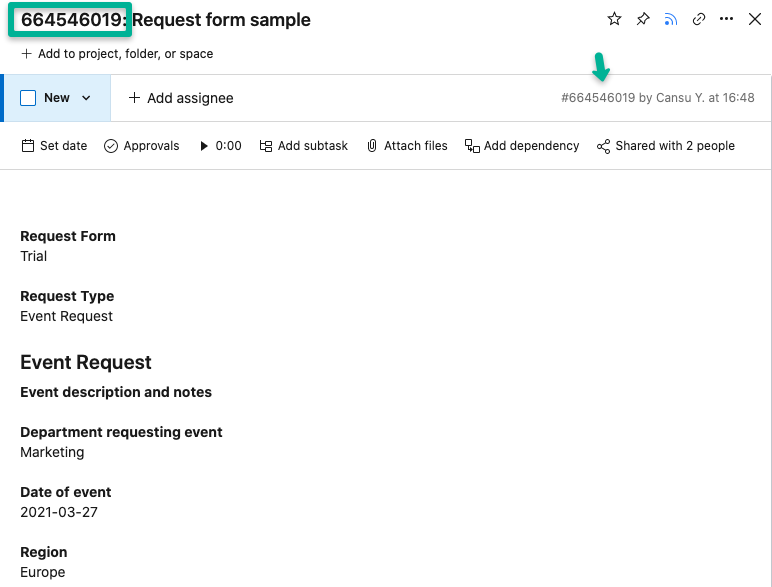Screen dimensions: 772x587
Task: Expand the New status dropdown arrow
Action: 86,98
